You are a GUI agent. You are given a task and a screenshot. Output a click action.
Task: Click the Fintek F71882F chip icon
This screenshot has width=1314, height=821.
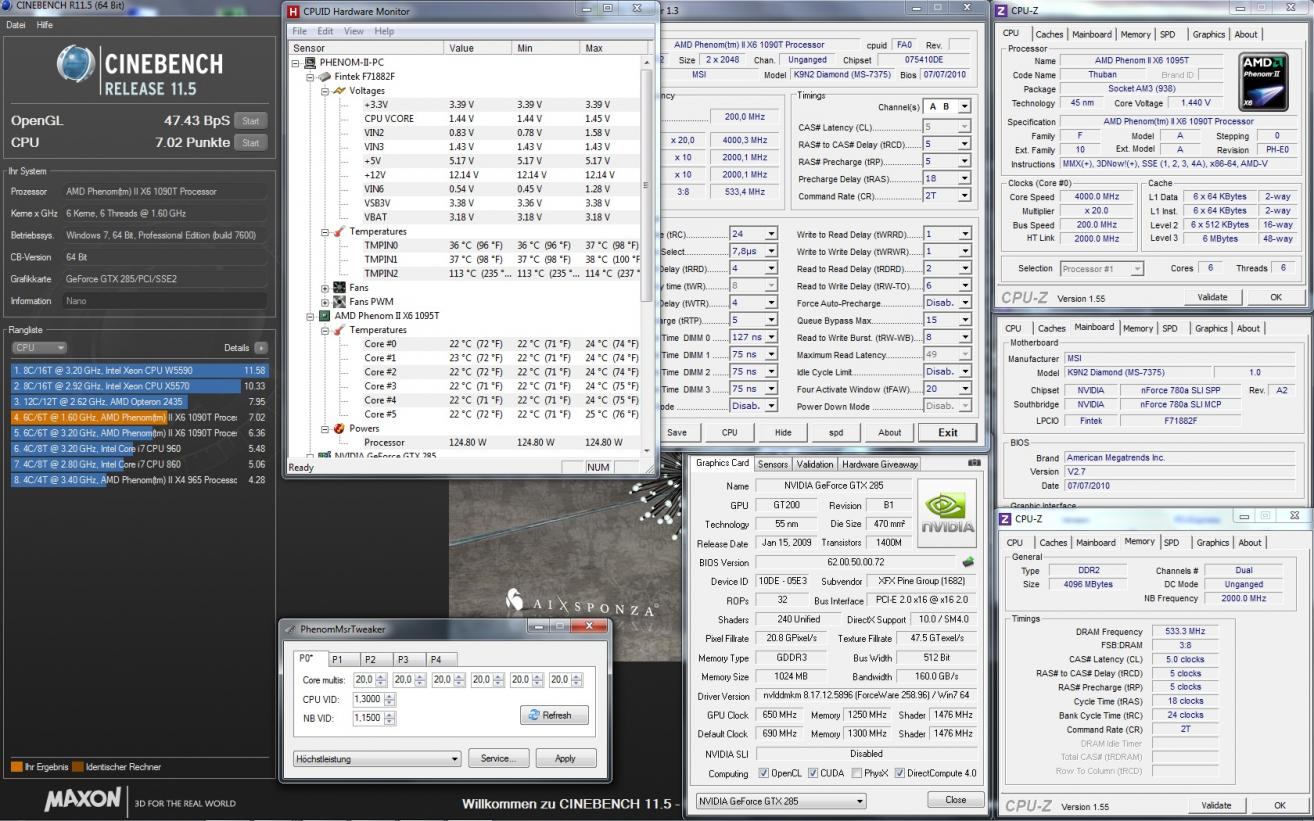[x=326, y=76]
